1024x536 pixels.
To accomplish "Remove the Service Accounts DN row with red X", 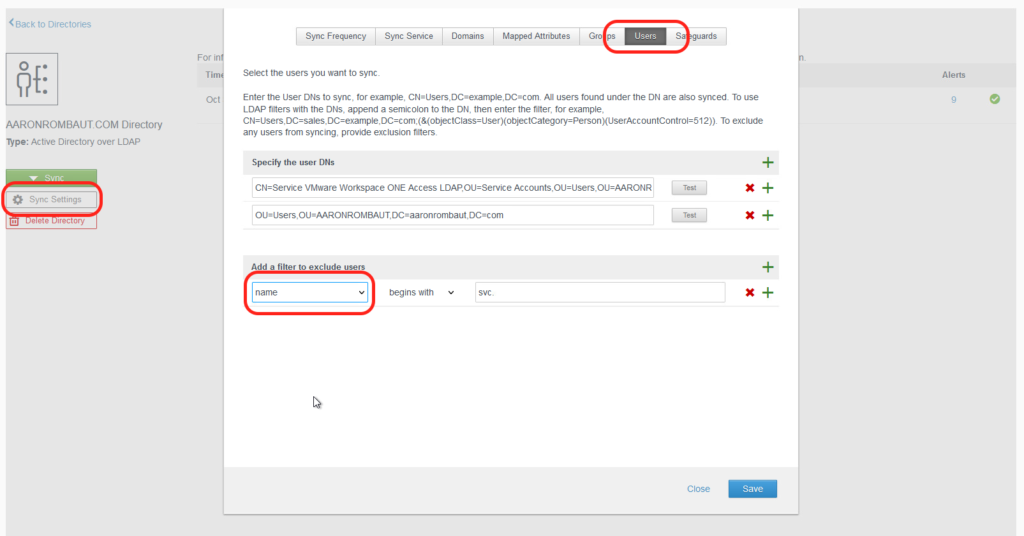I will [750, 188].
